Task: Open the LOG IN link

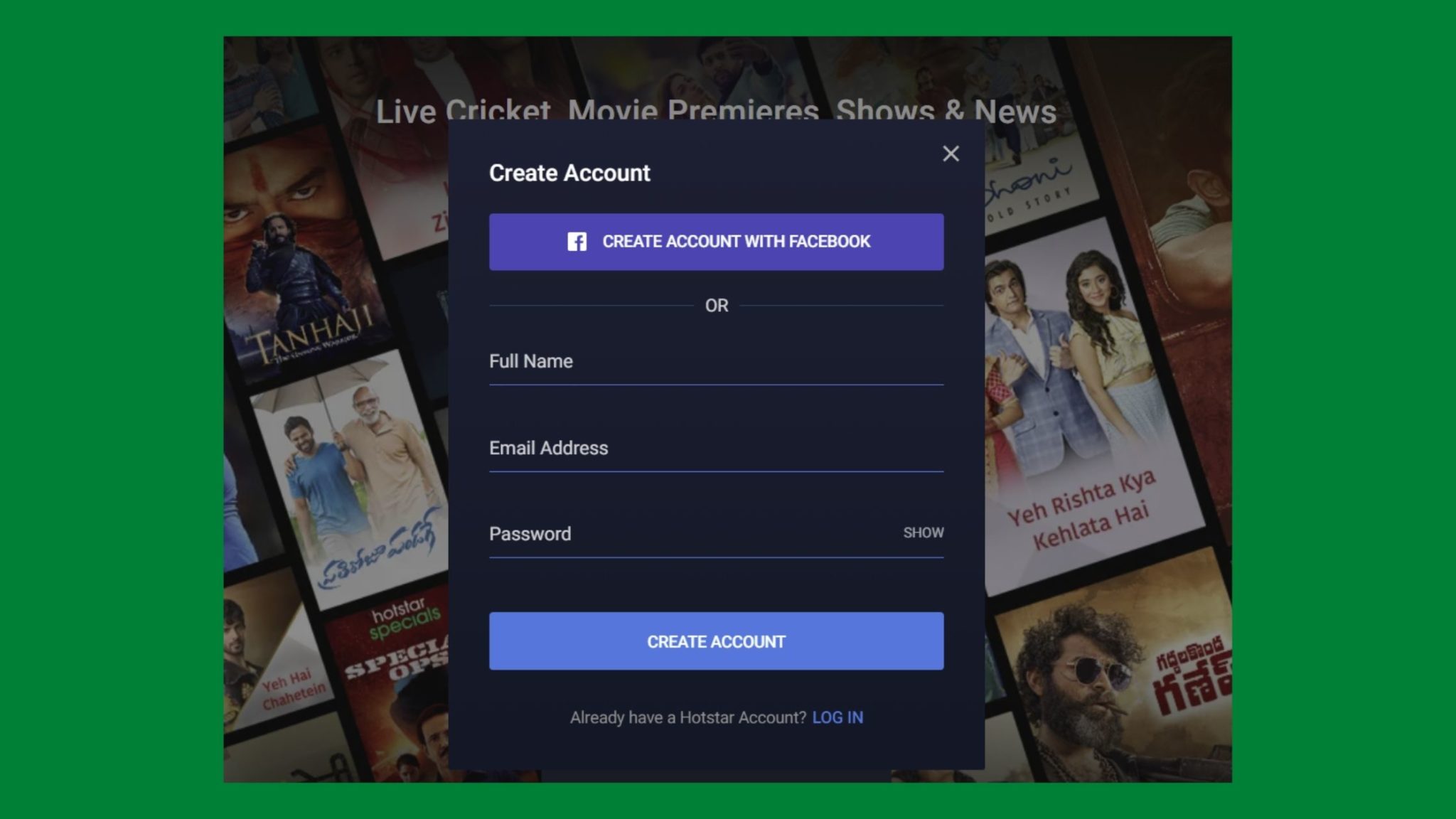Action: click(837, 717)
